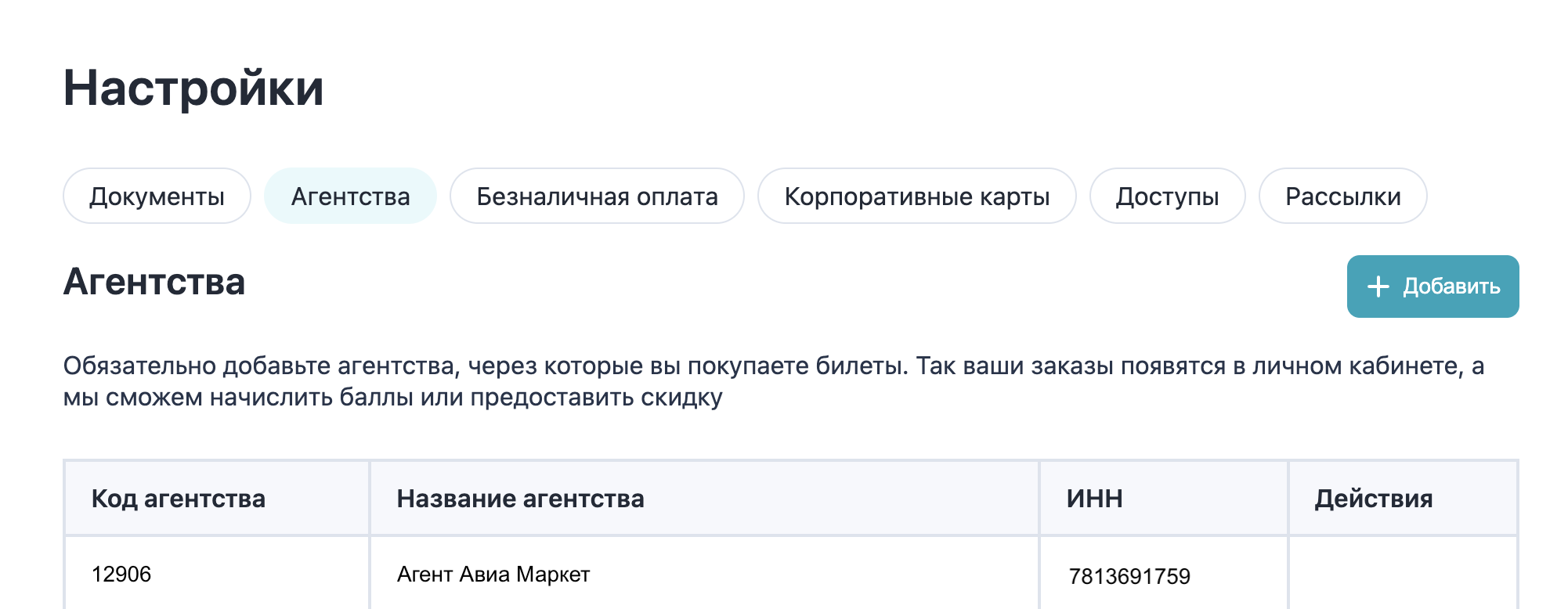Click the plus icon on the Добавить button
Viewport: 1568px width, 609px height.
(1378, 286)
